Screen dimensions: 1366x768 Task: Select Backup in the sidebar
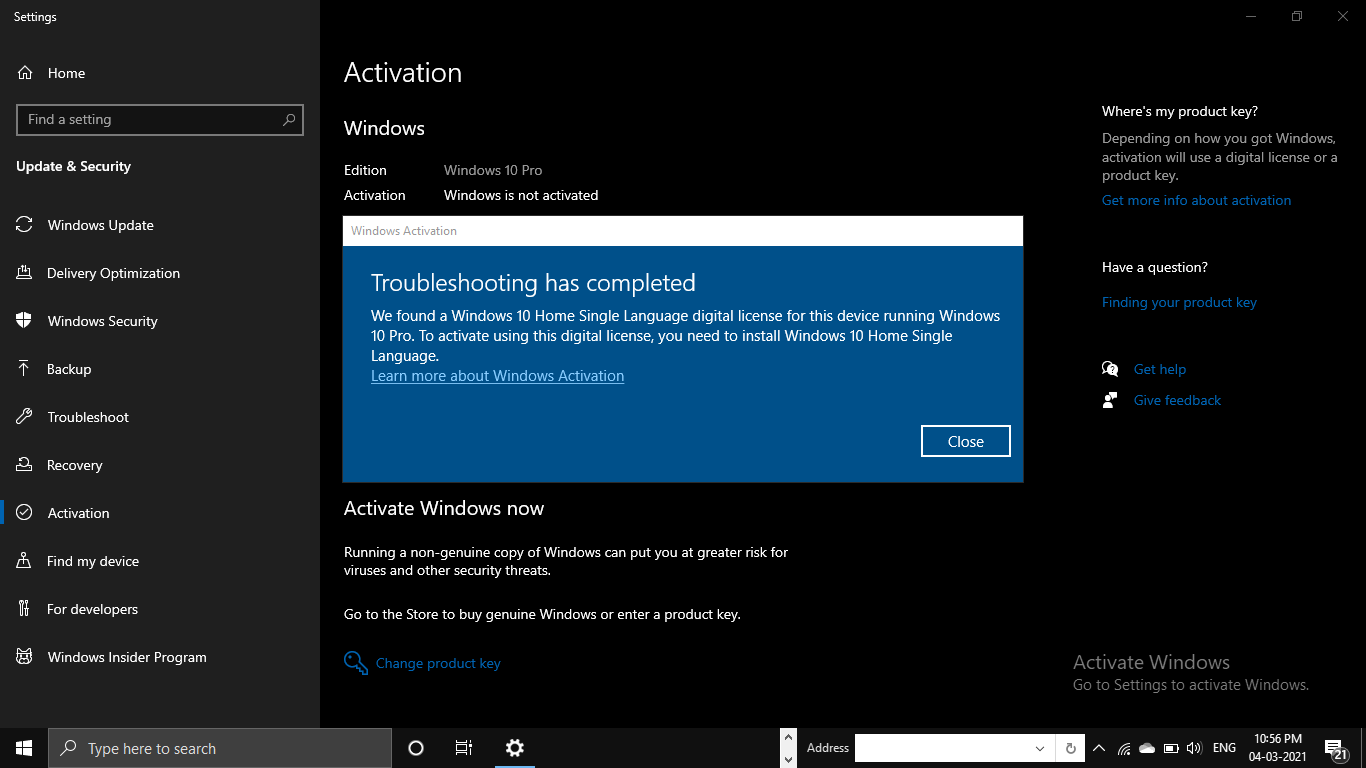[69, 369]
